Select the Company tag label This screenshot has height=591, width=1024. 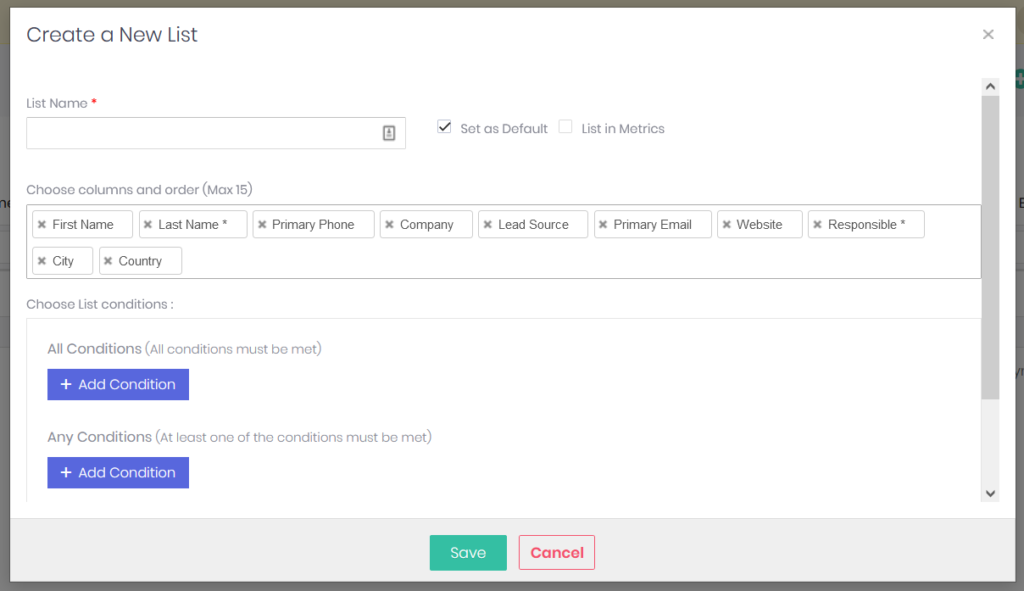426,225
